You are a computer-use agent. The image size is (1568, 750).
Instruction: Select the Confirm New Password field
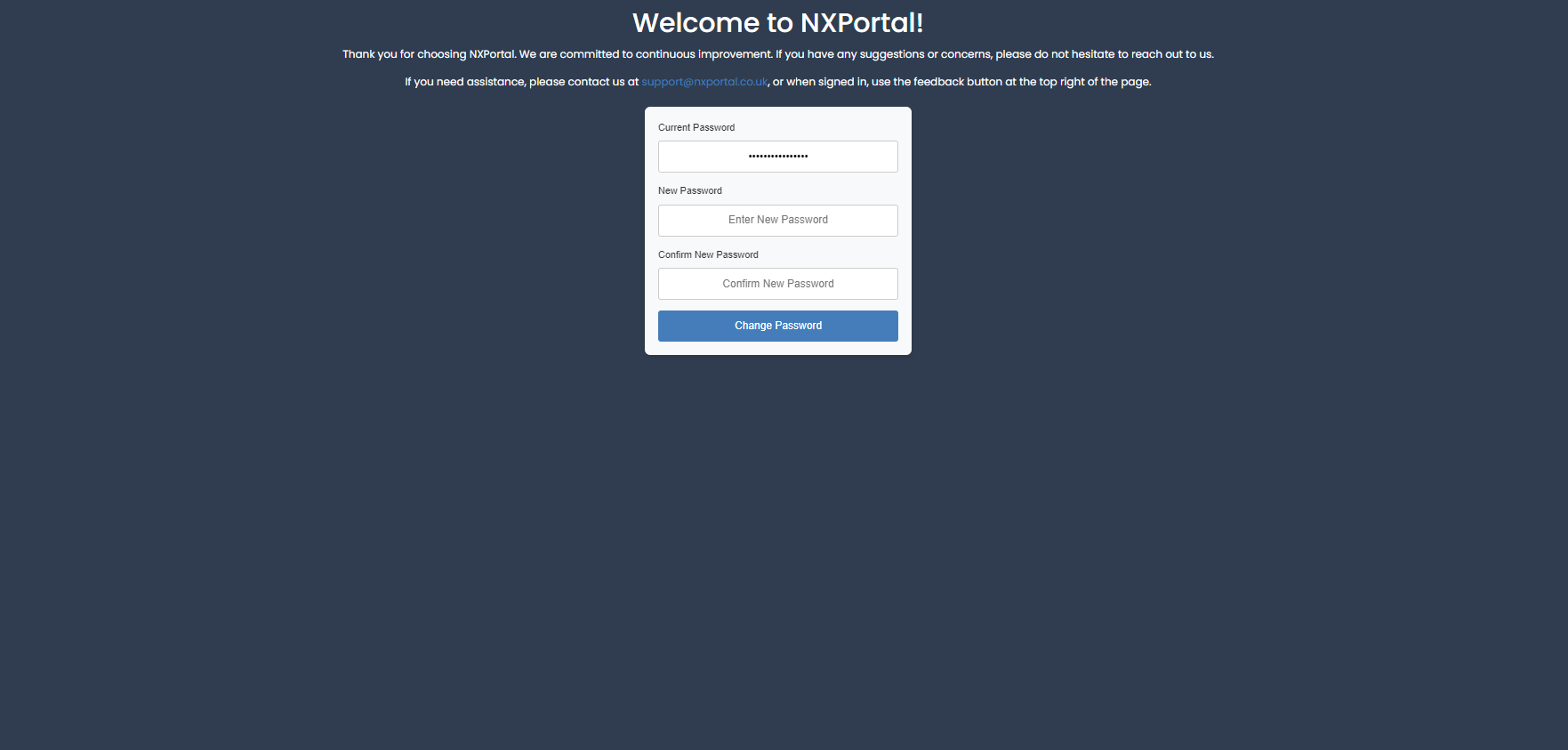click(777, 284)
